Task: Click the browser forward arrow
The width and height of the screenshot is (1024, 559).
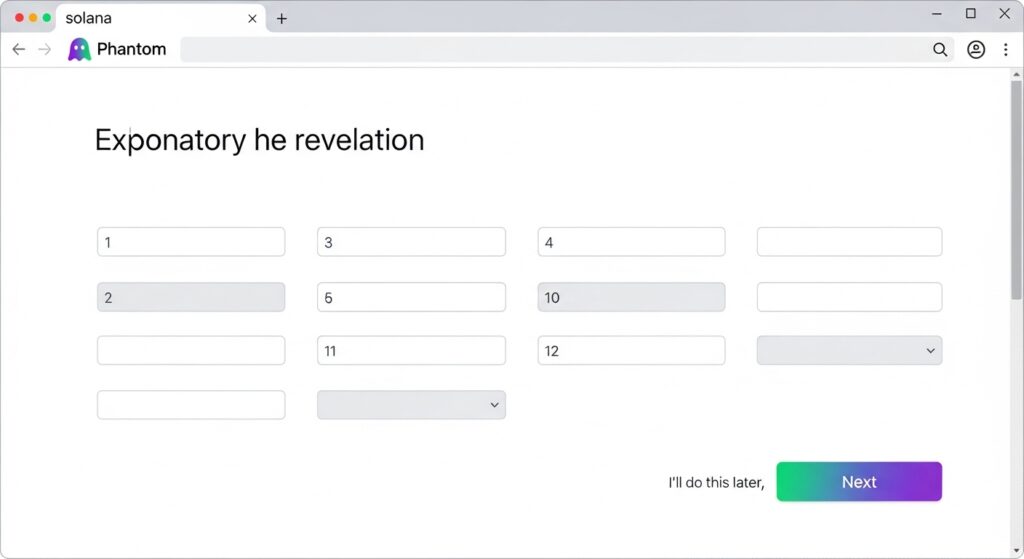Action: pos(44,49)
